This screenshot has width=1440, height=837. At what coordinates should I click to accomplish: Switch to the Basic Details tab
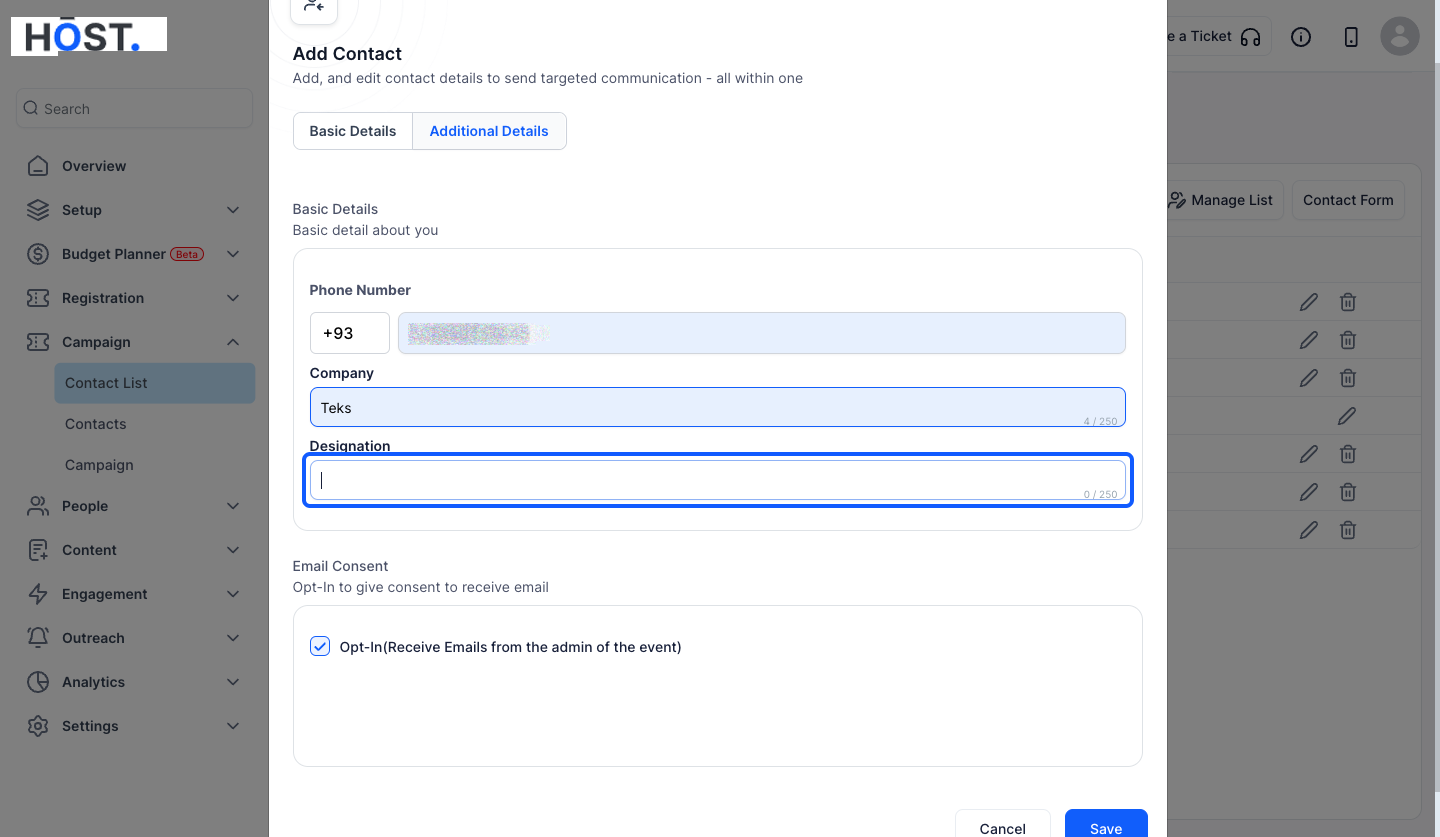click(353, 131)
